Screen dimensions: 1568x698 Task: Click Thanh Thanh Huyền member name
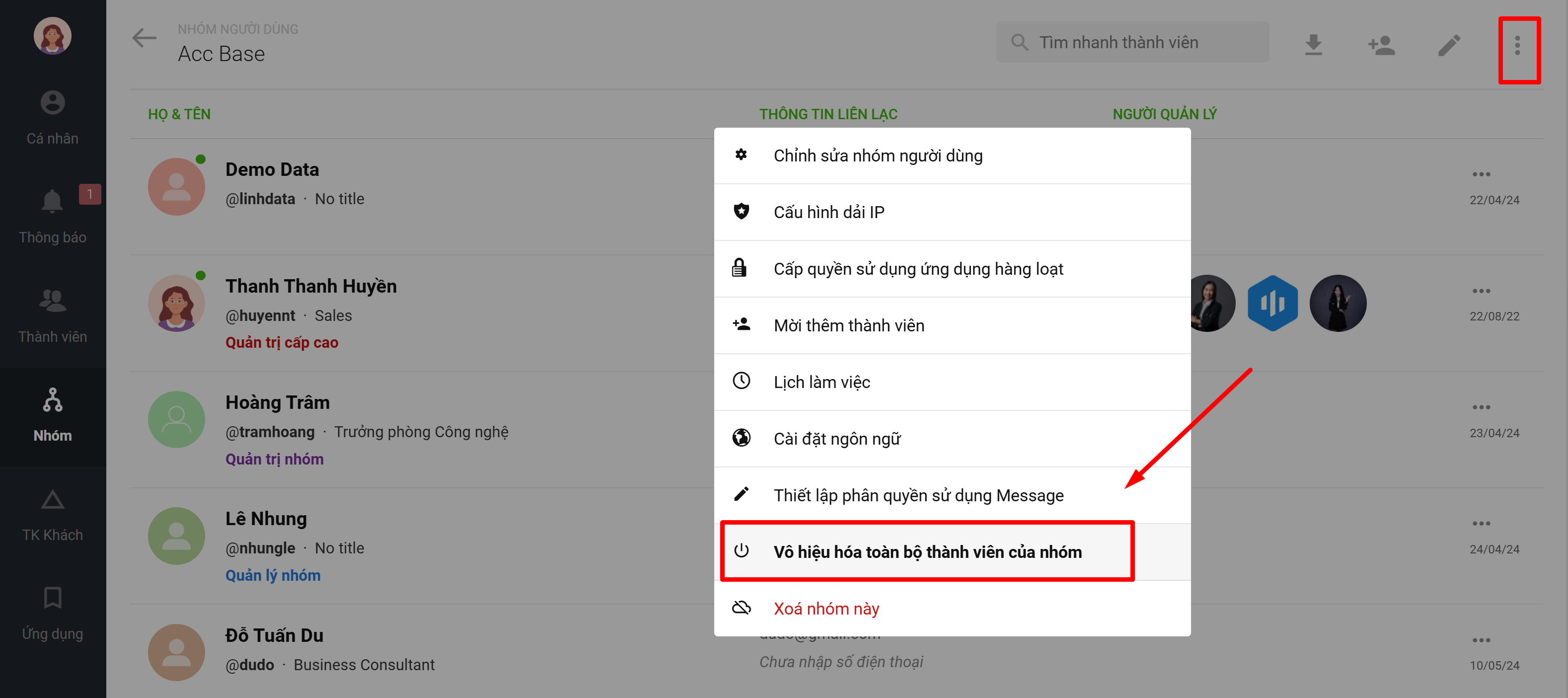click(310, 286)
